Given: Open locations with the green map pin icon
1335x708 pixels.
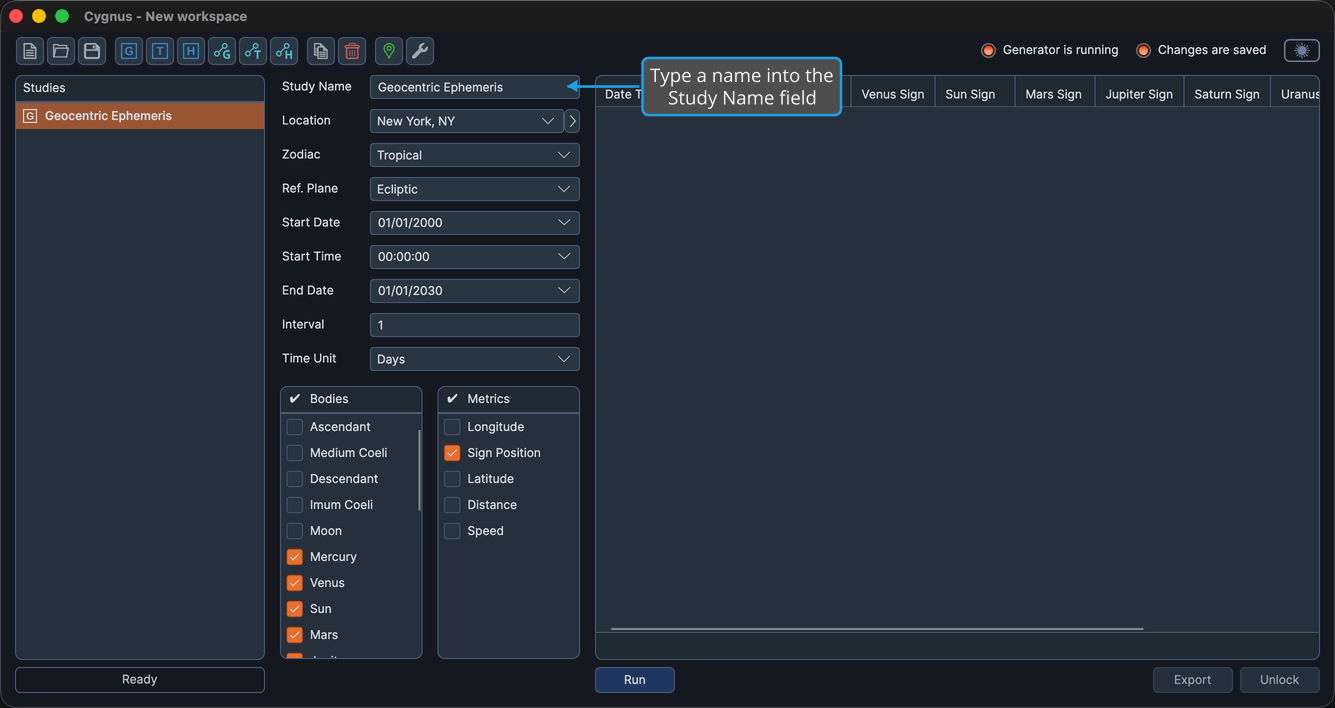Looking at the screenshot, I should tap(389, 51).
